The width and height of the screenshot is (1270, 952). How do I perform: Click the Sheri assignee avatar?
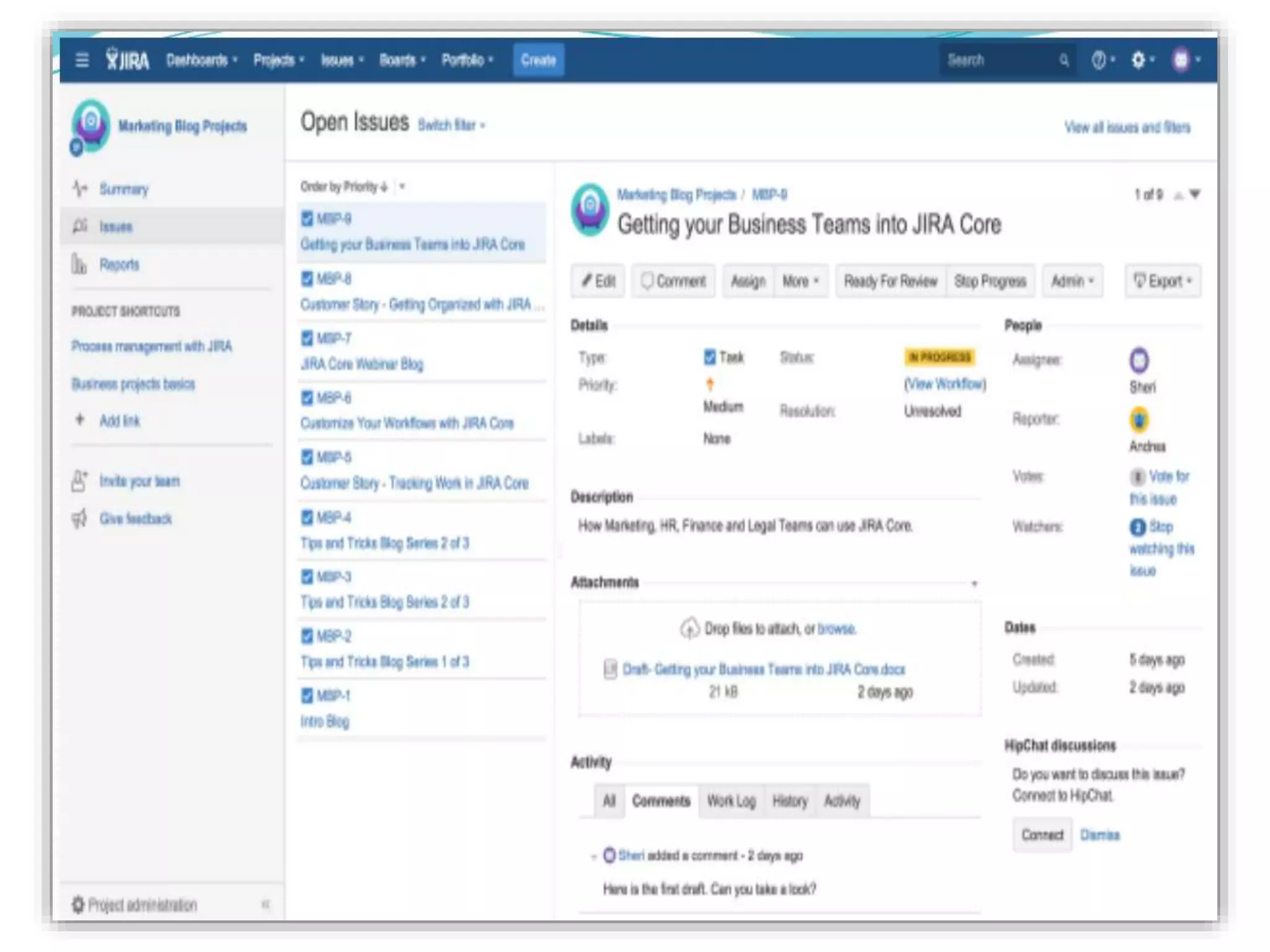1139,360
